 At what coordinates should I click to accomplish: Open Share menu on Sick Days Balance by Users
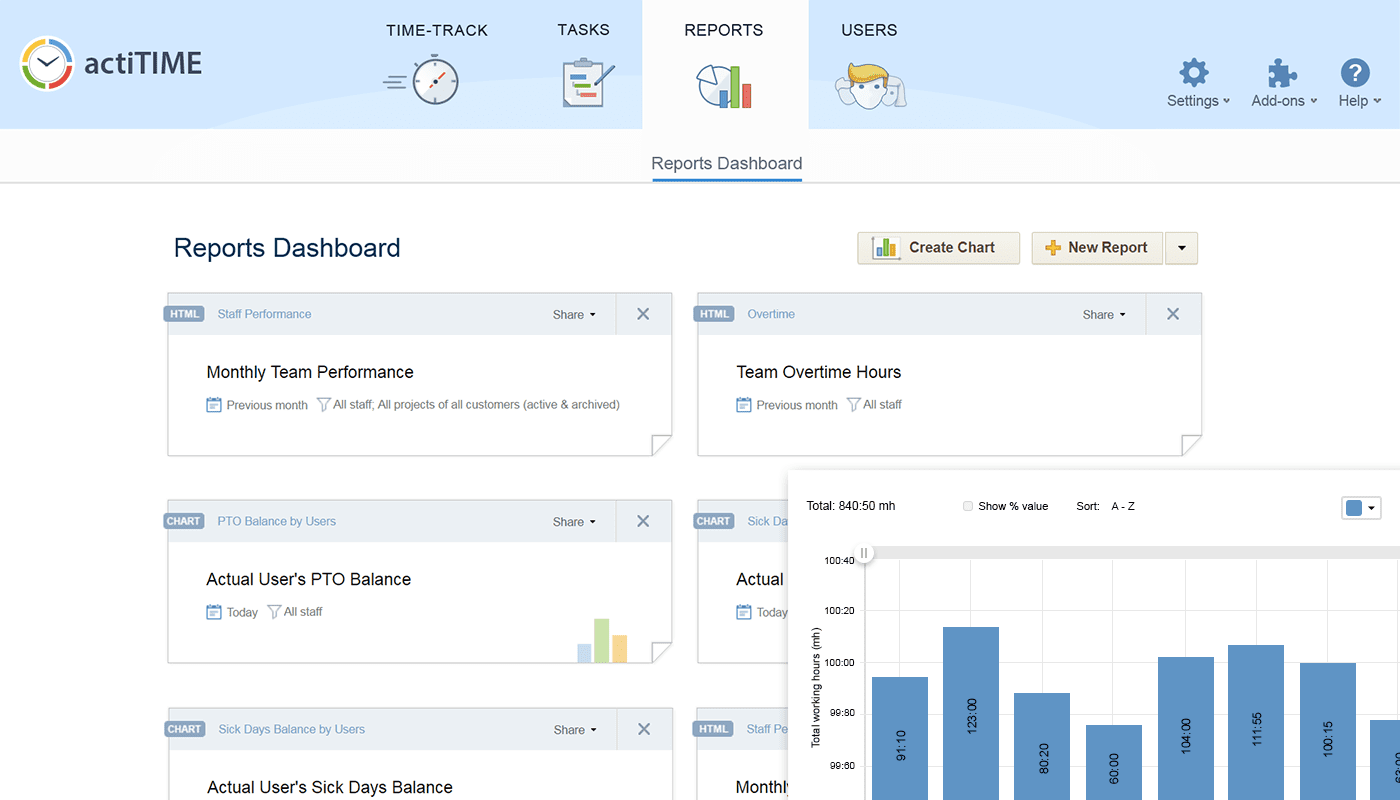click(x=575, y=729)
